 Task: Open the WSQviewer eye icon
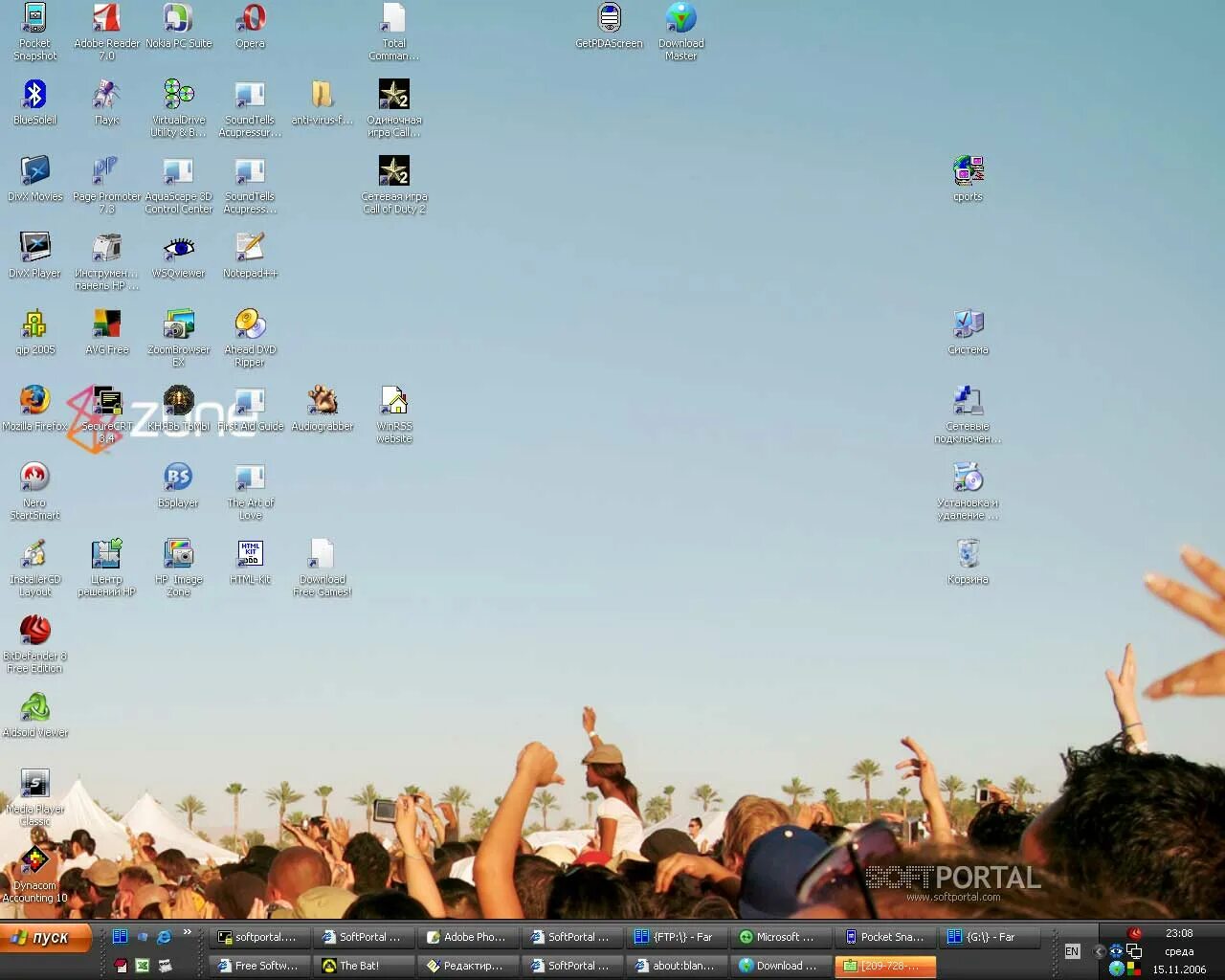coord(178,256)
